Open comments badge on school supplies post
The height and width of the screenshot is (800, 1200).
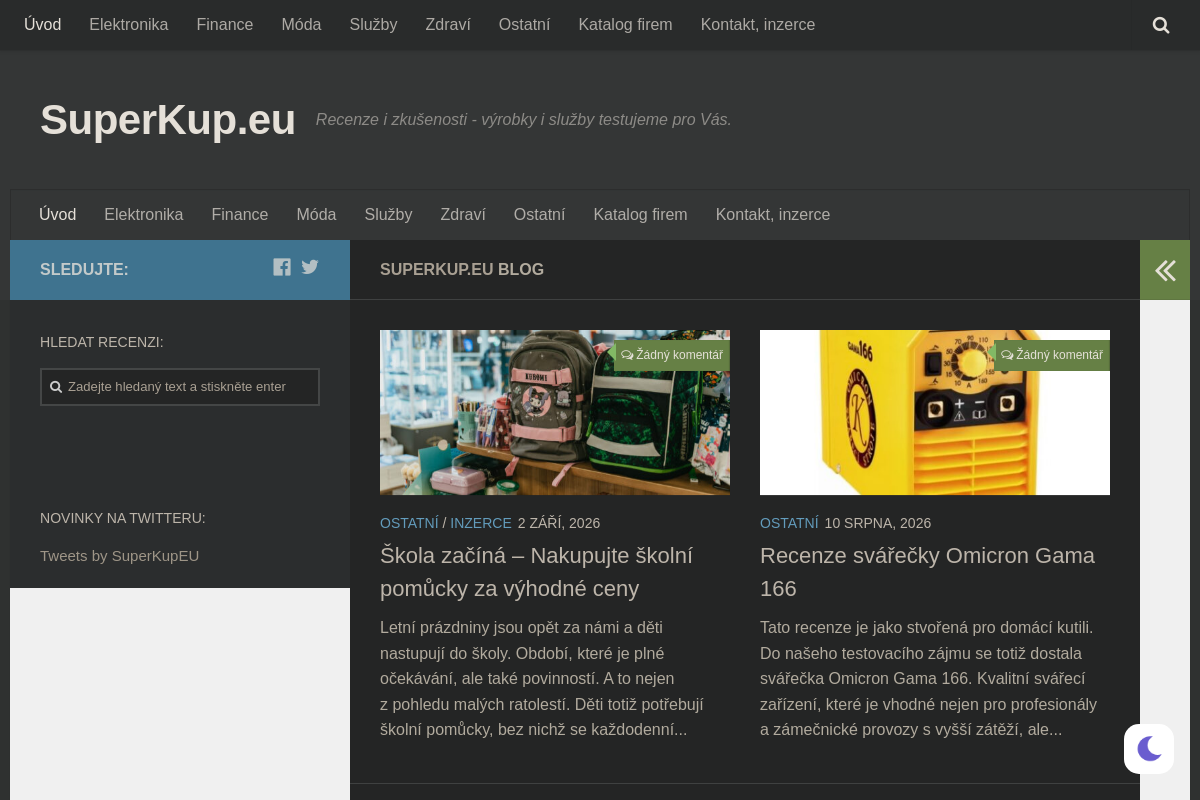[x=672, y=355]
